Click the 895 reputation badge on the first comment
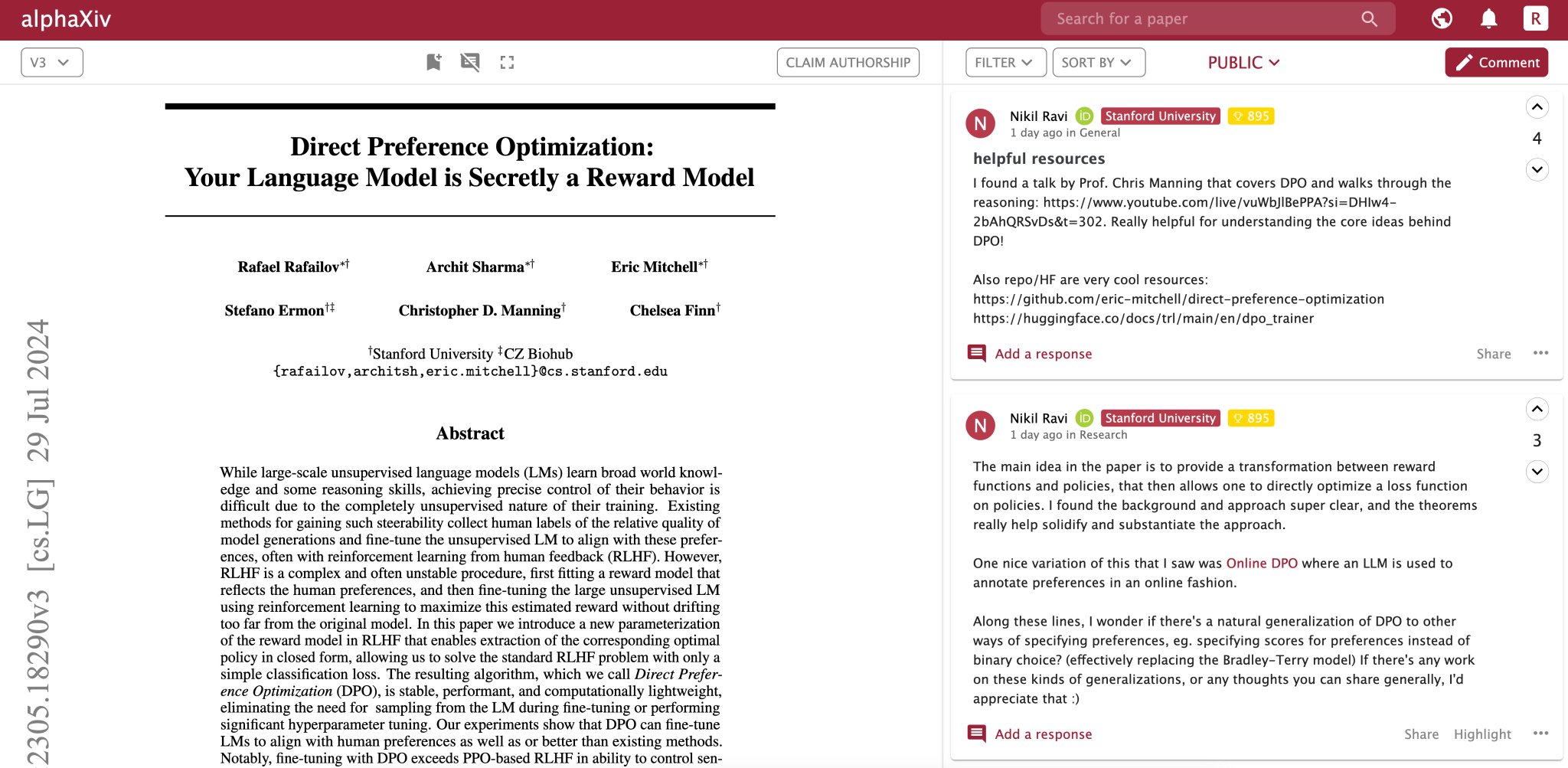The height and width of the screenshot is (768, 1568). [x=1251, y=116]
